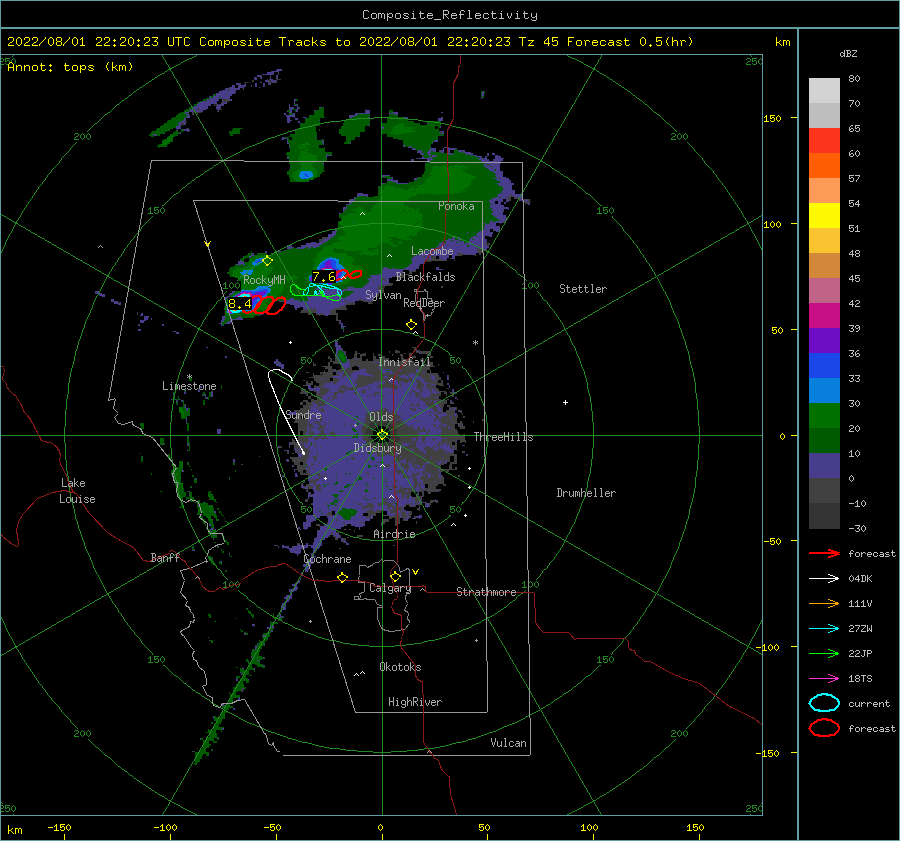This screenshot has width=900, height=841.
Task: Click the yellow diamond marker near Cochrane
Action: [x=343, y=577]
